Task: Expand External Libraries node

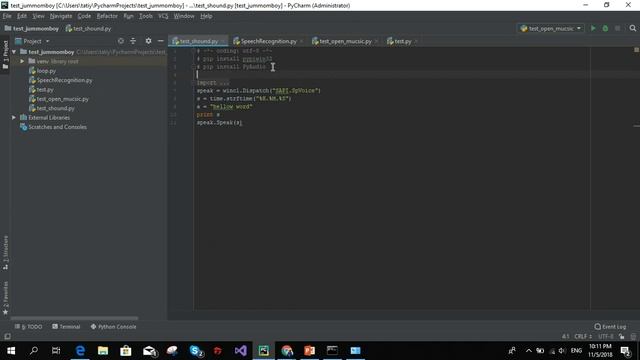Action: (14, 118)
